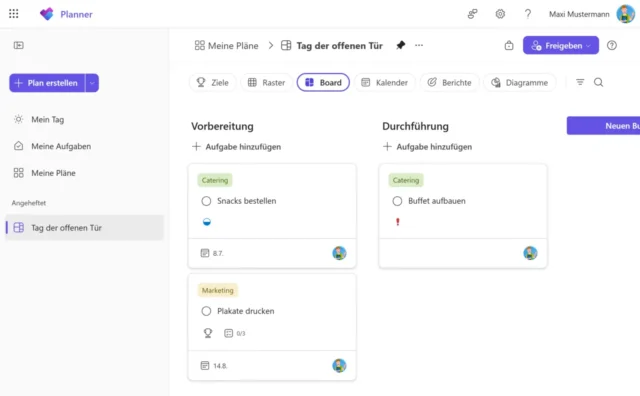The width and height of the screenshot is (640, 396).
Task: Switch to the Ziele view
Action: pos(213,82)
